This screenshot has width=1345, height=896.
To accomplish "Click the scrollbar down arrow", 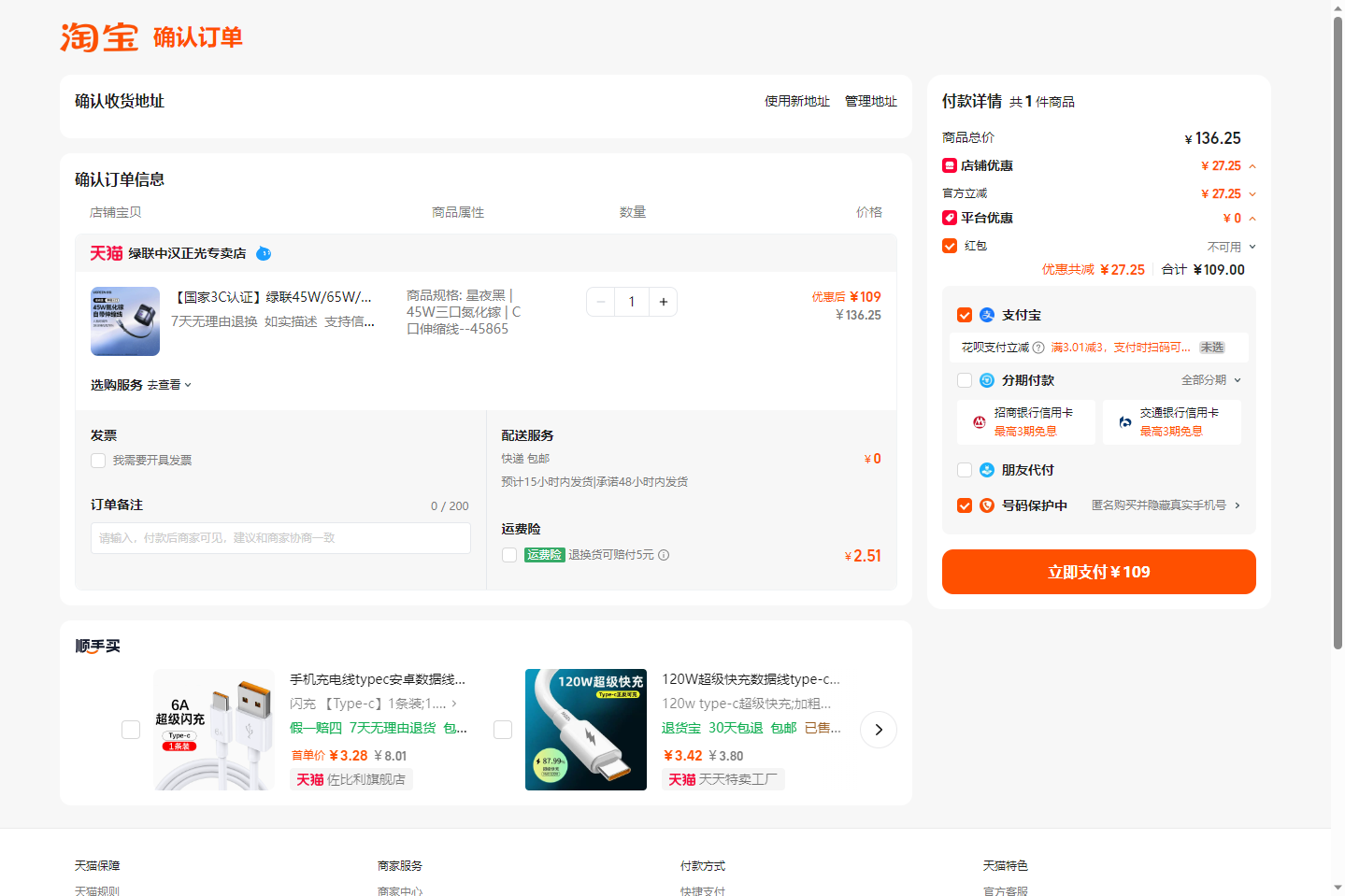I will [x=1338, y=888].
